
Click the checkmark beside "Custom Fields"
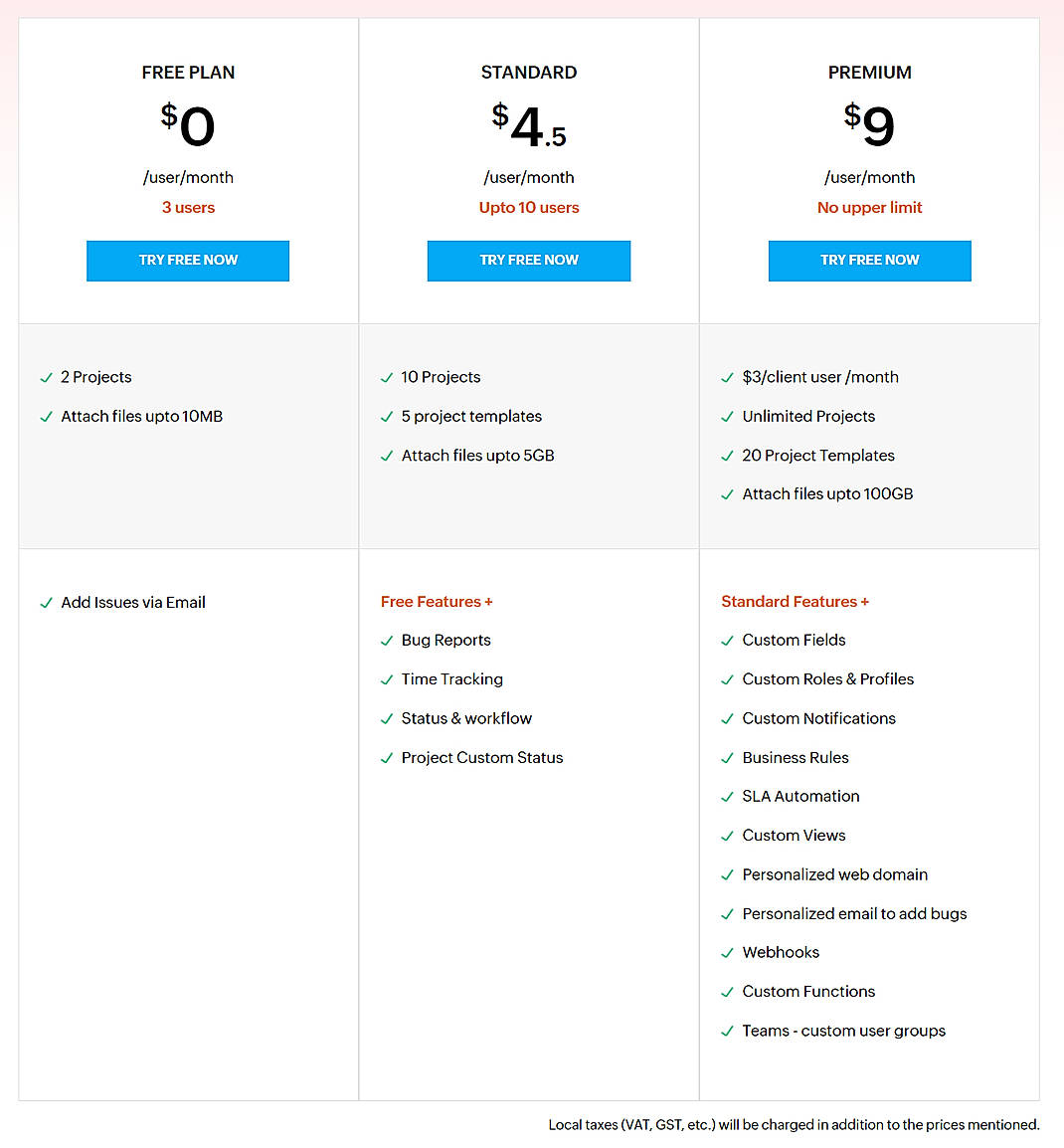point(727,641)
